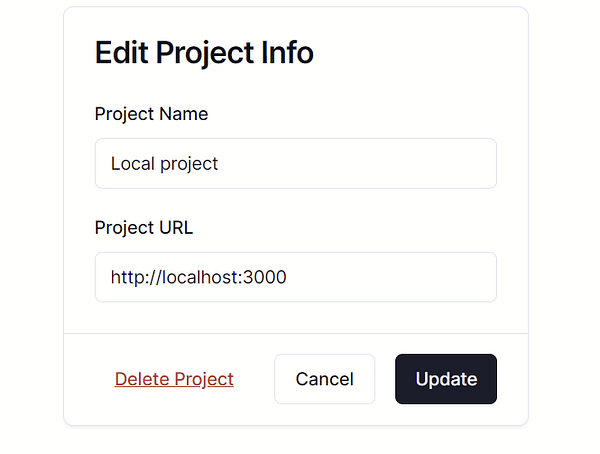
Task: Click the underlined Delete Project text
Action: coord(174,379)
